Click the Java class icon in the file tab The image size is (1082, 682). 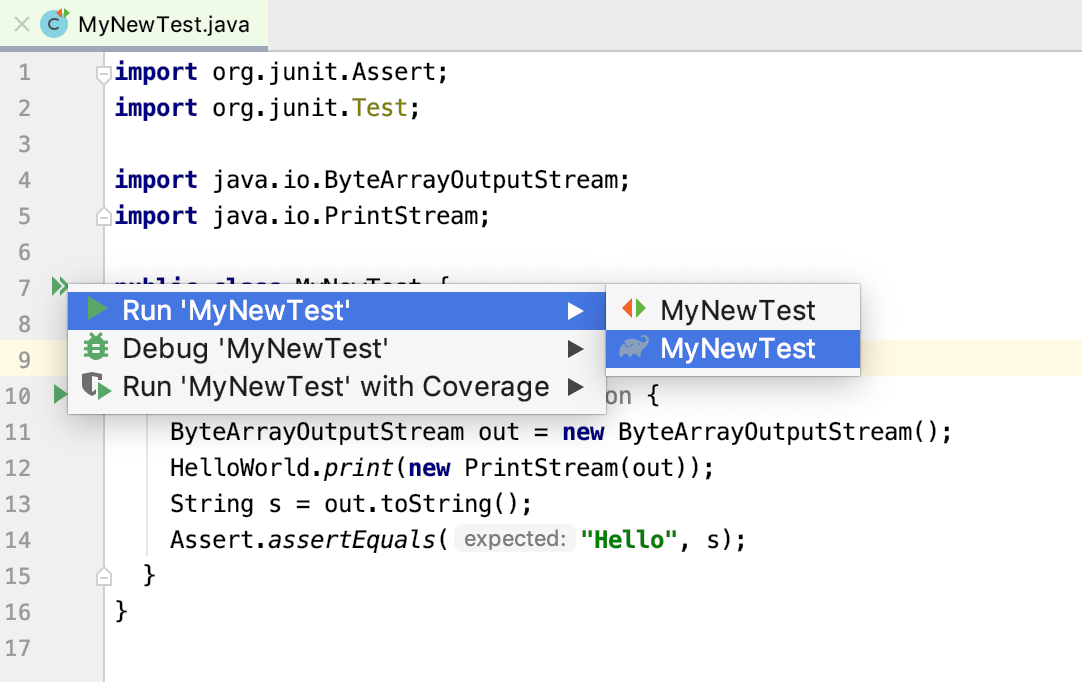tap(54, 24)
